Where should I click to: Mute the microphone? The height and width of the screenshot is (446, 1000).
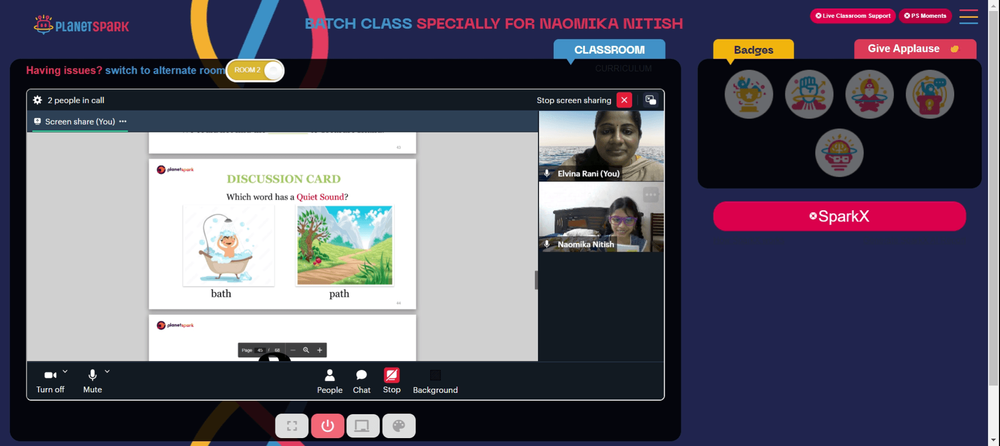(x=92, y=382)
